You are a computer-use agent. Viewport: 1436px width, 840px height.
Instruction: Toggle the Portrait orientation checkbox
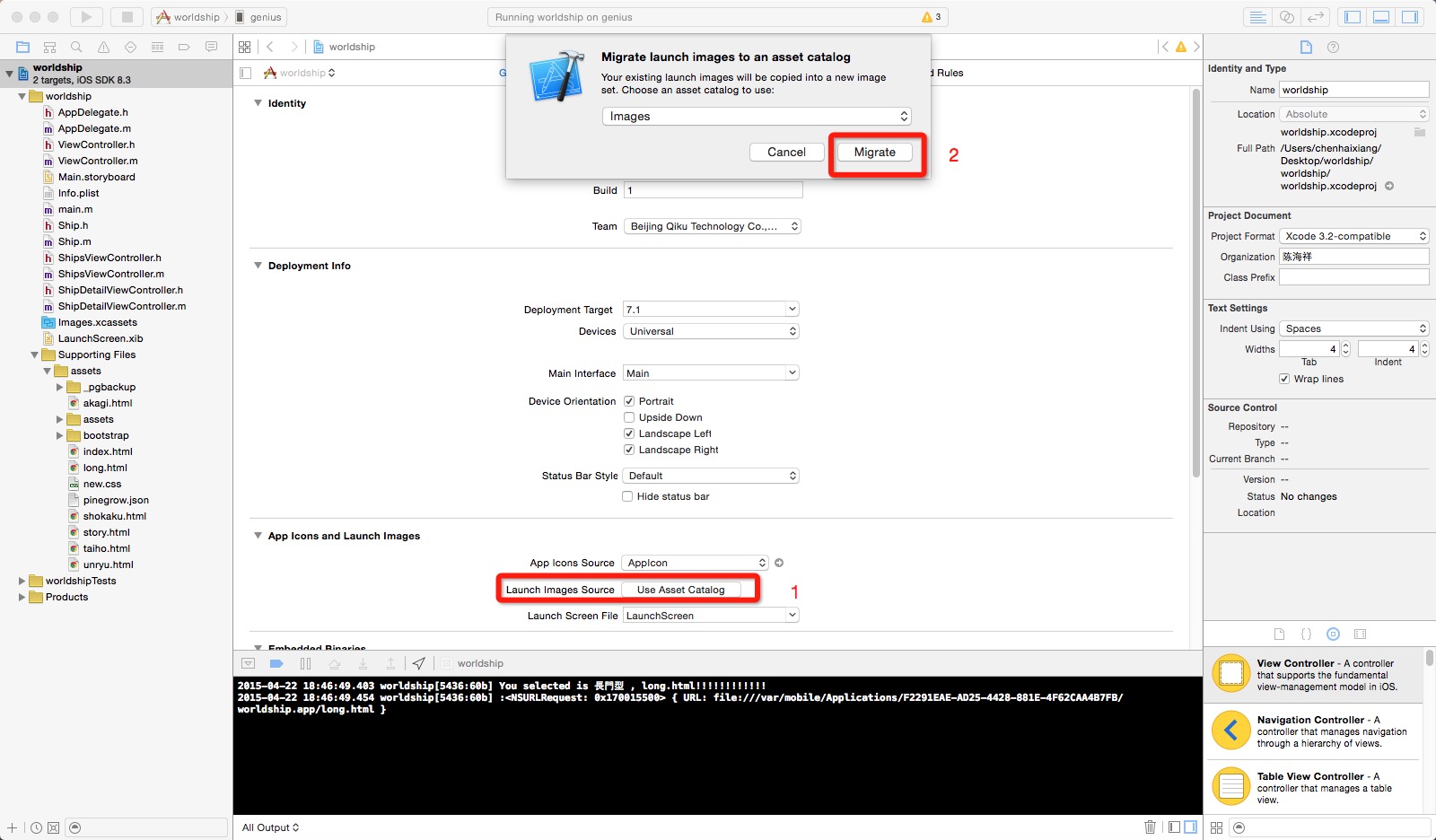pos(628,401)
